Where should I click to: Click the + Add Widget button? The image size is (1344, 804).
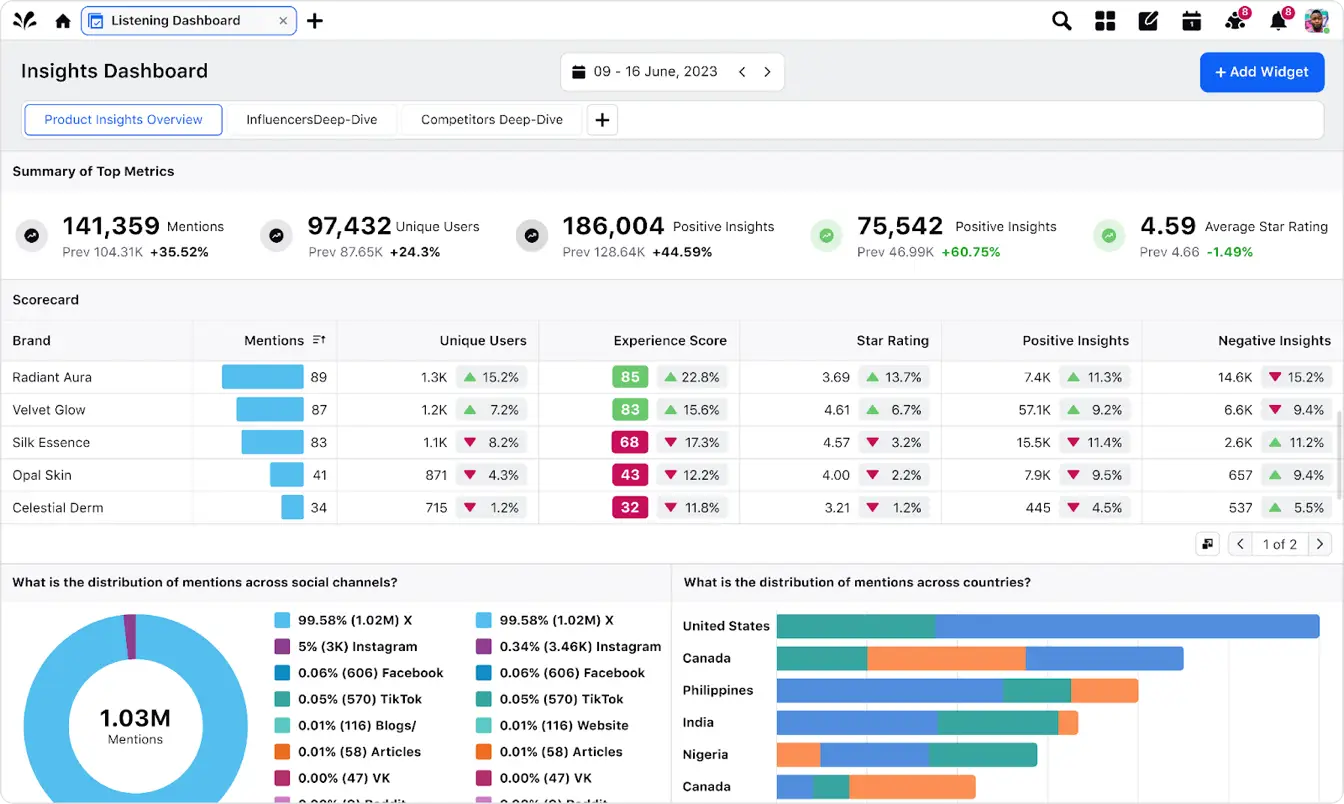[x=1262, y=72]
